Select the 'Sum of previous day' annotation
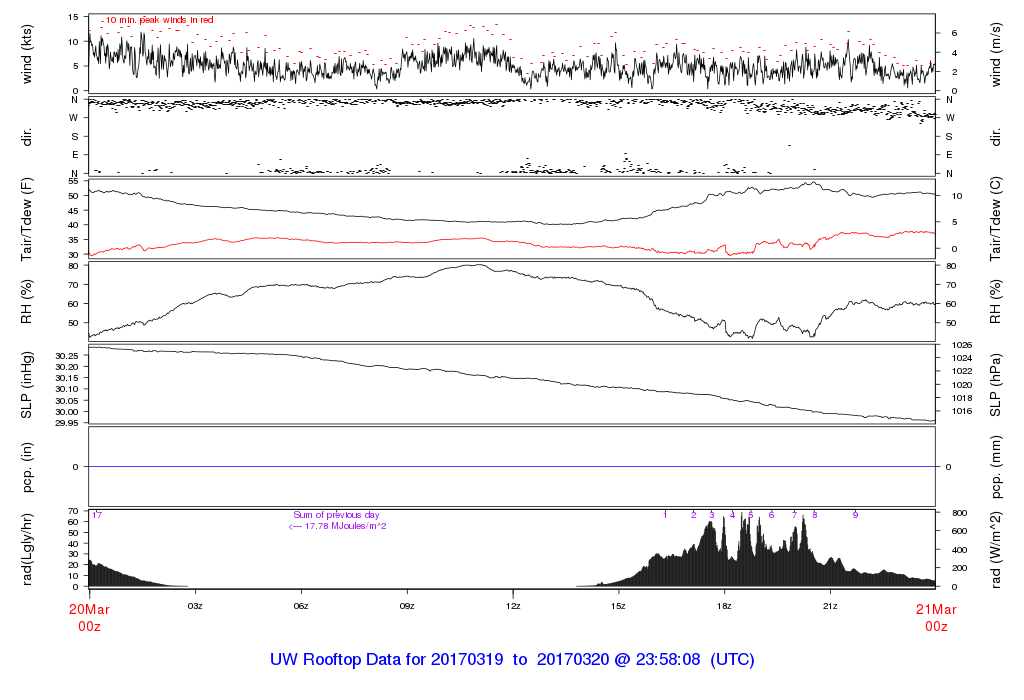1024x700 pixels. (x=337, y=514)
